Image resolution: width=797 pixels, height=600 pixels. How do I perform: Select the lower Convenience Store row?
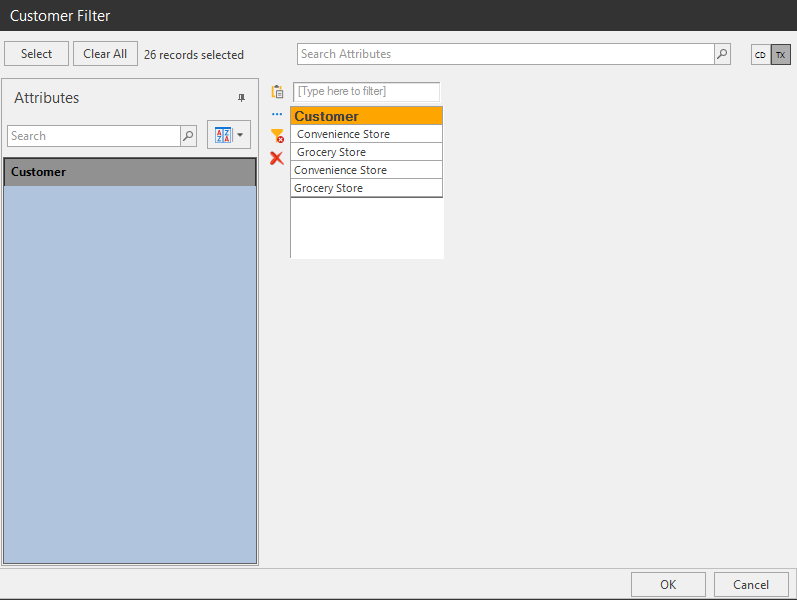tap(366, 170)
